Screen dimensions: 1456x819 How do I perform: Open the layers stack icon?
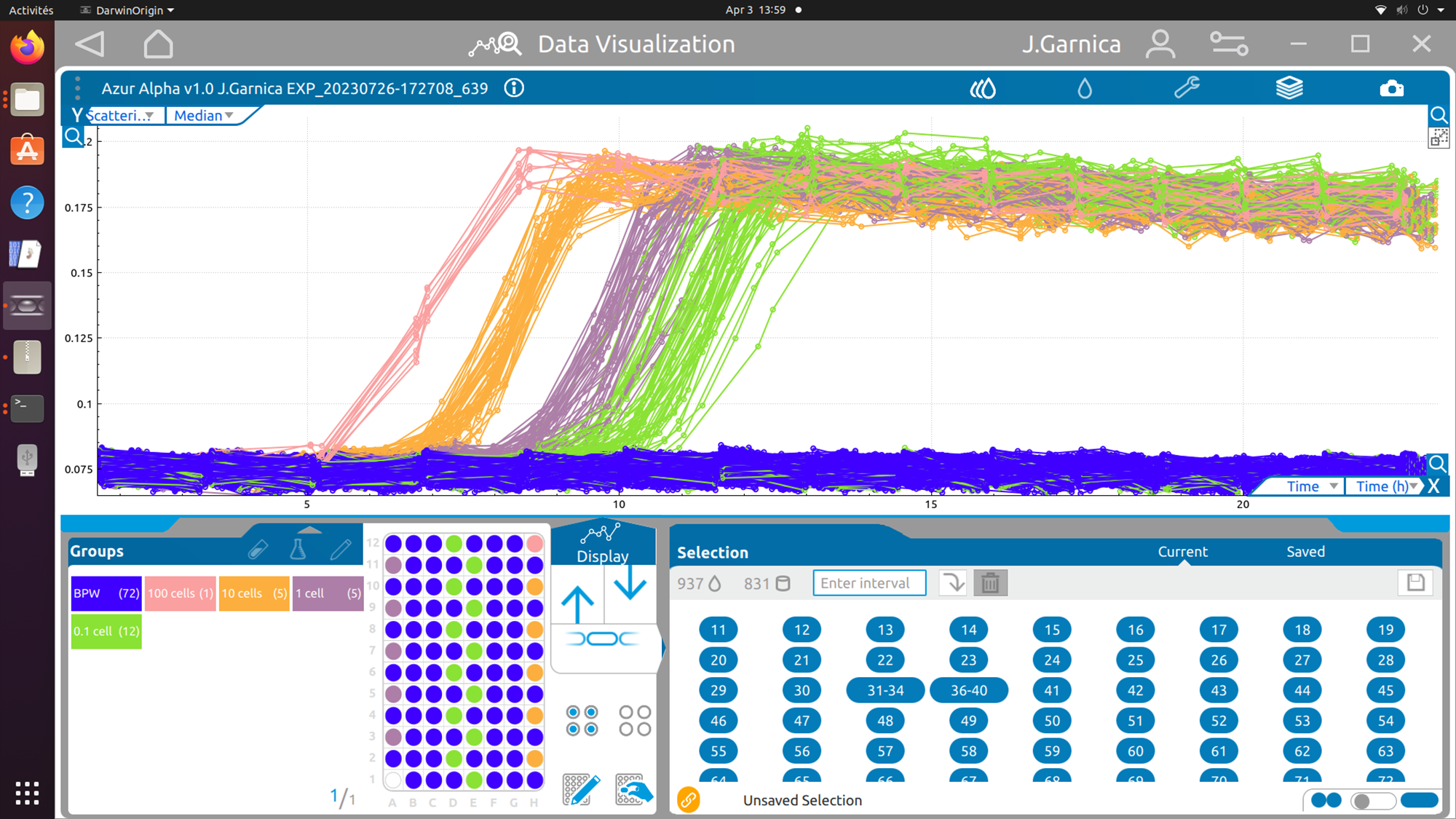1289,89
